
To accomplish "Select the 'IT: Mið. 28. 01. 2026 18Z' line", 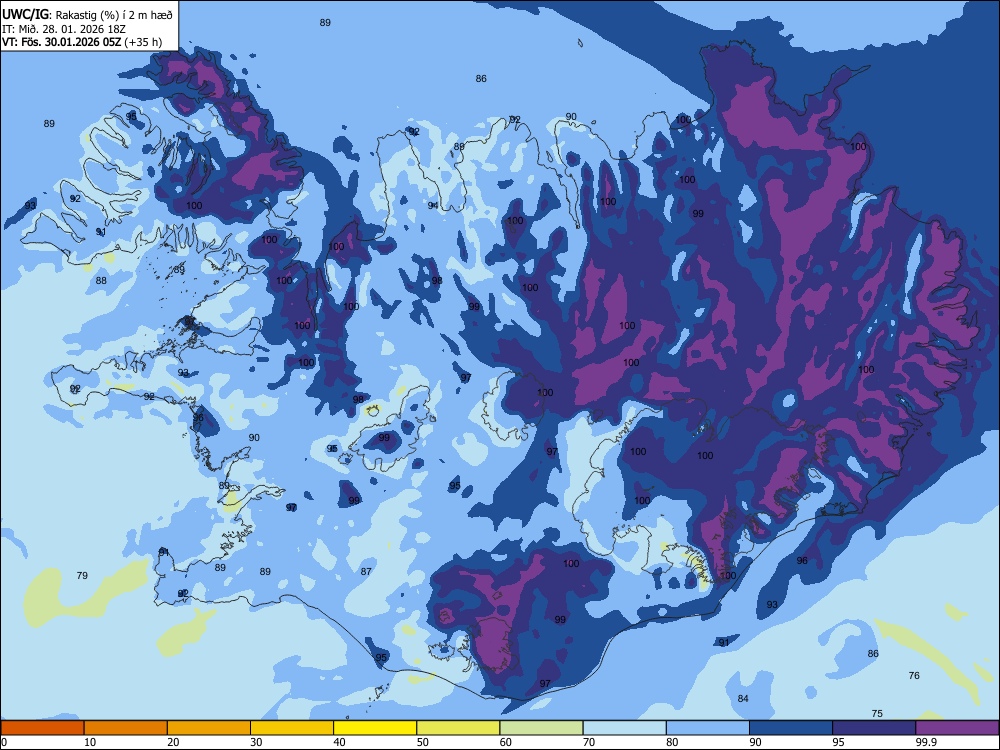I will [64, 29].
